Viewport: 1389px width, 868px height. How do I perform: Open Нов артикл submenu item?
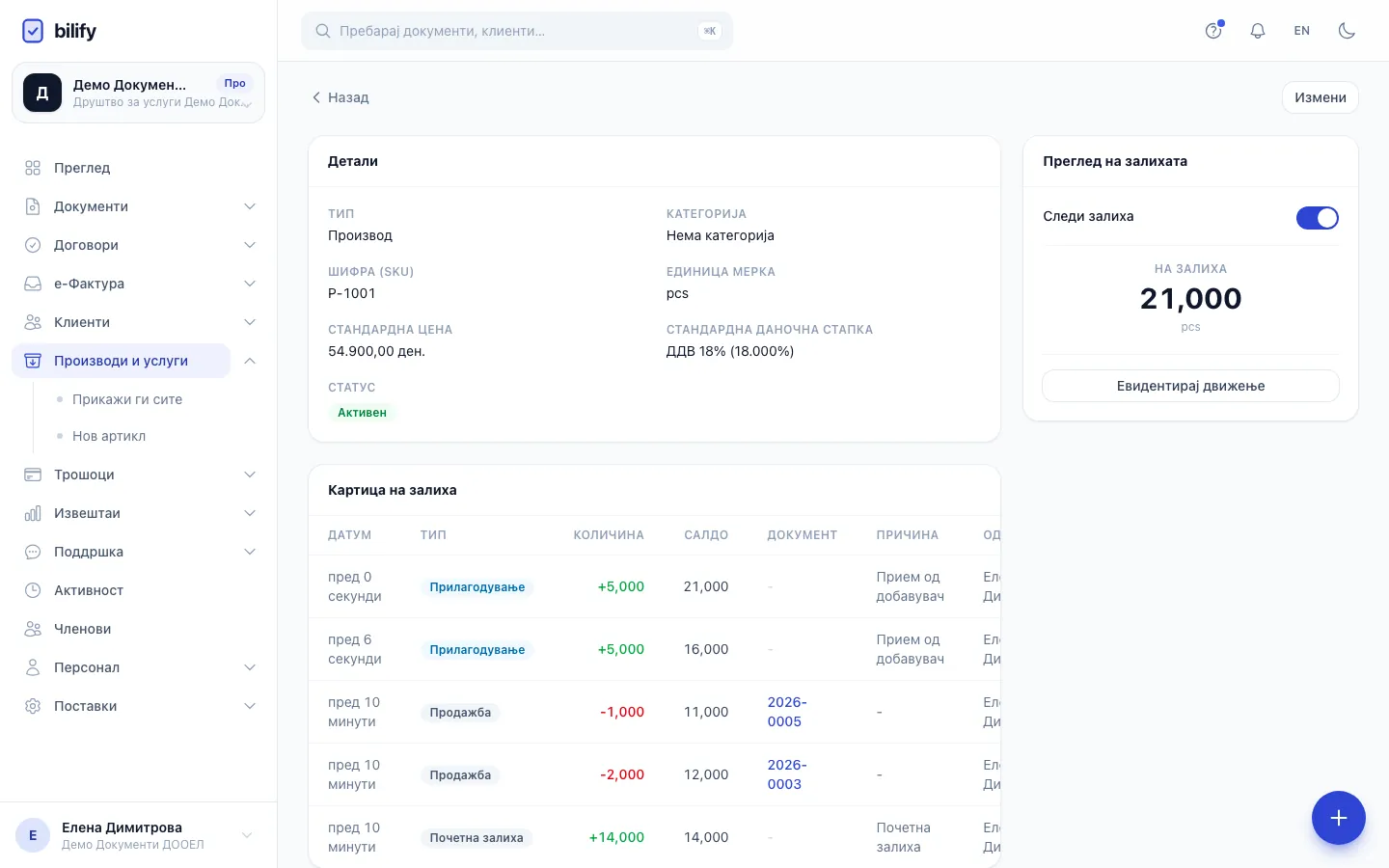pyautogui.click(x=109, y=436)
